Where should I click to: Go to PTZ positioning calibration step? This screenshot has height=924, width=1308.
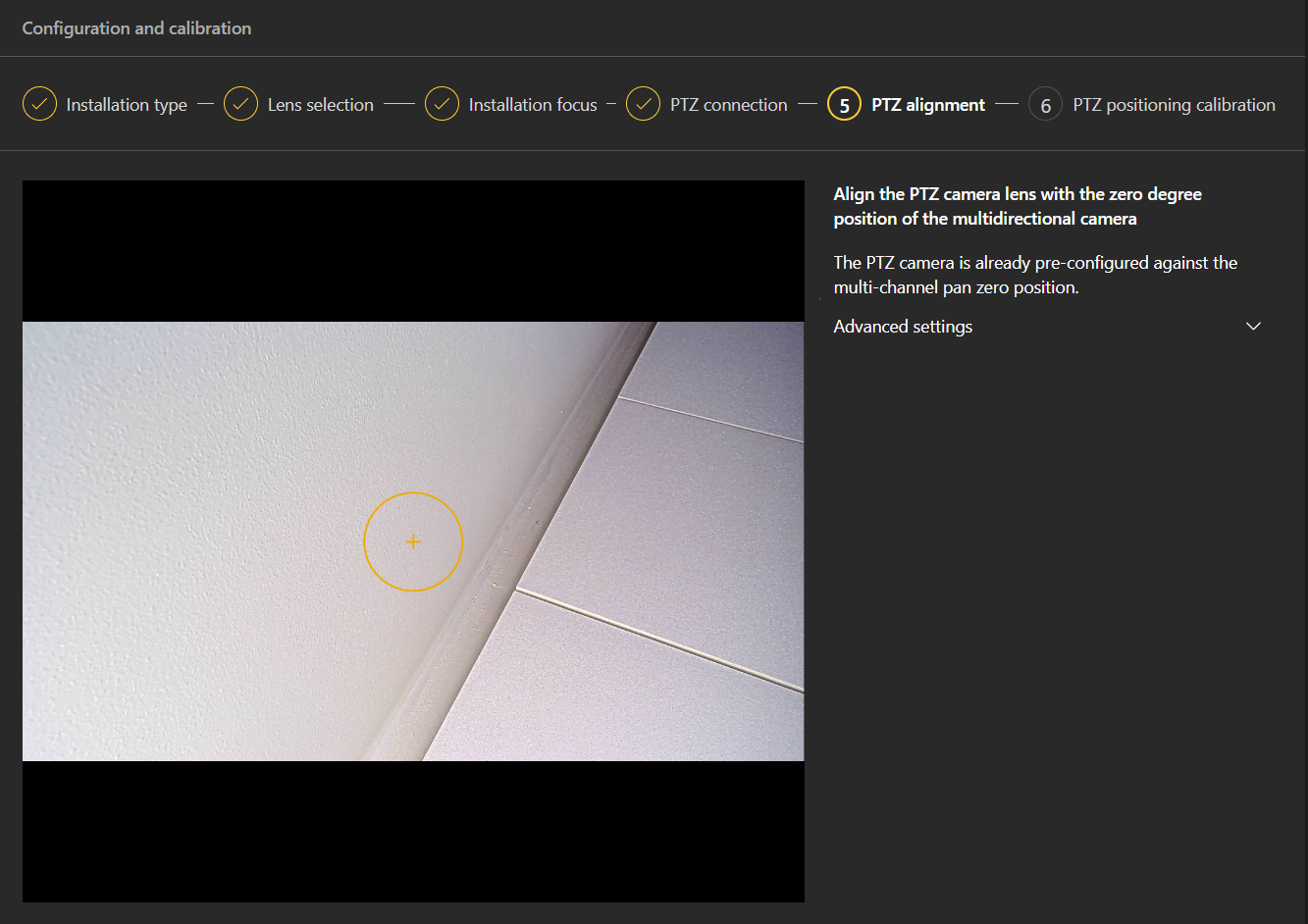[1174, 104]
